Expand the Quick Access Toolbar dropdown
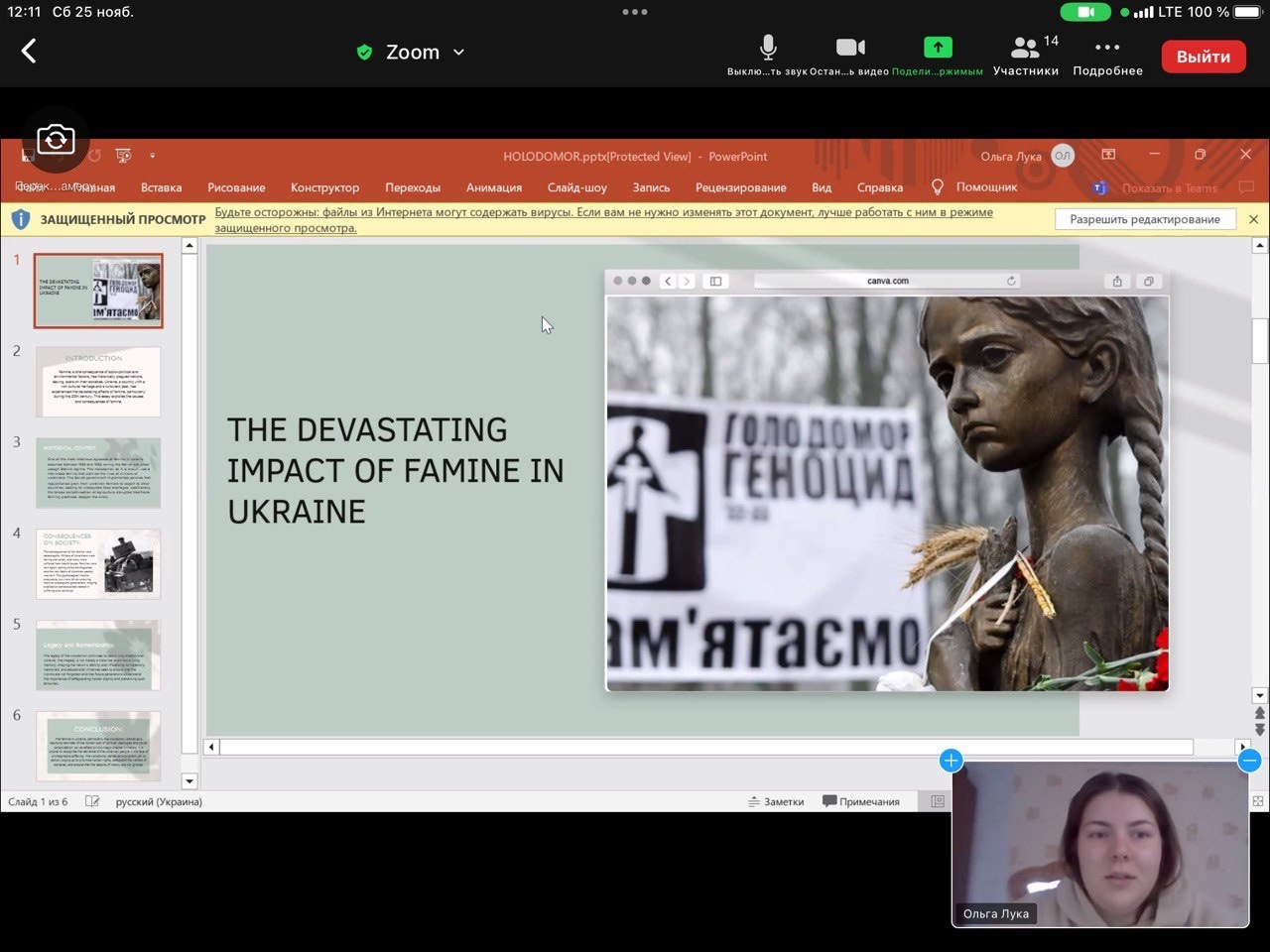This screenshot has width=1270, height=952. click(152, 156)
